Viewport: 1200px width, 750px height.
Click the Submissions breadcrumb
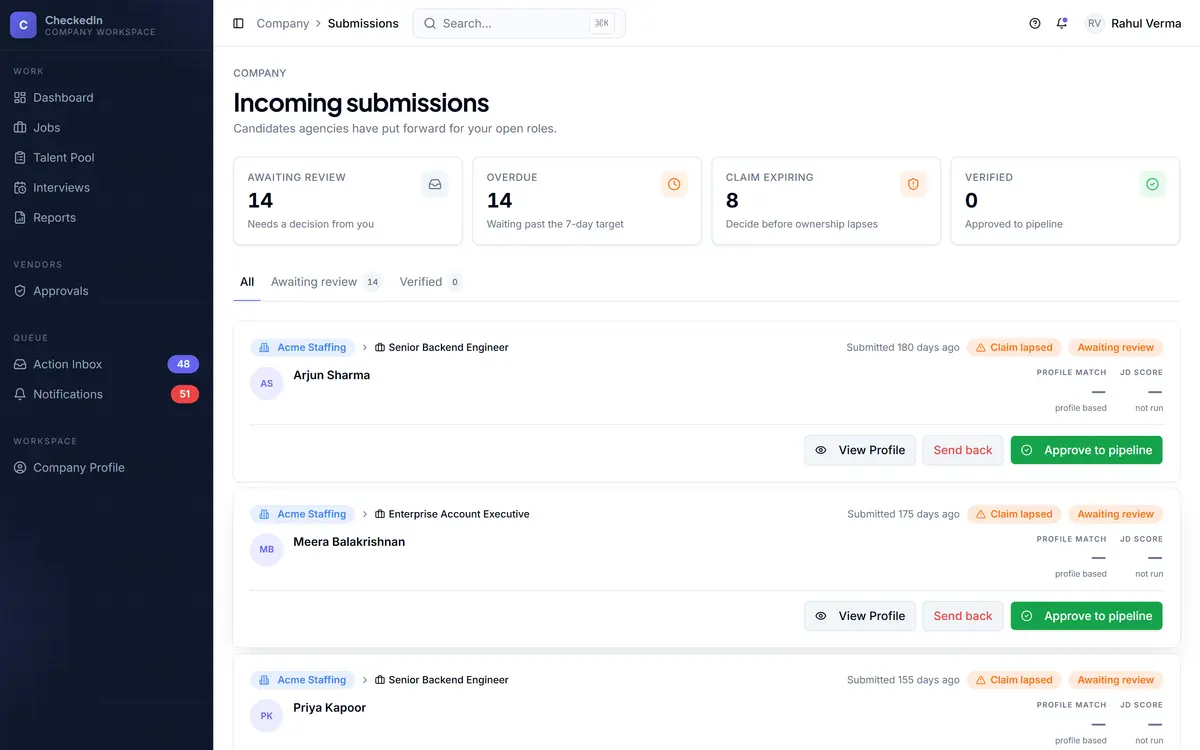click(363, 23)
